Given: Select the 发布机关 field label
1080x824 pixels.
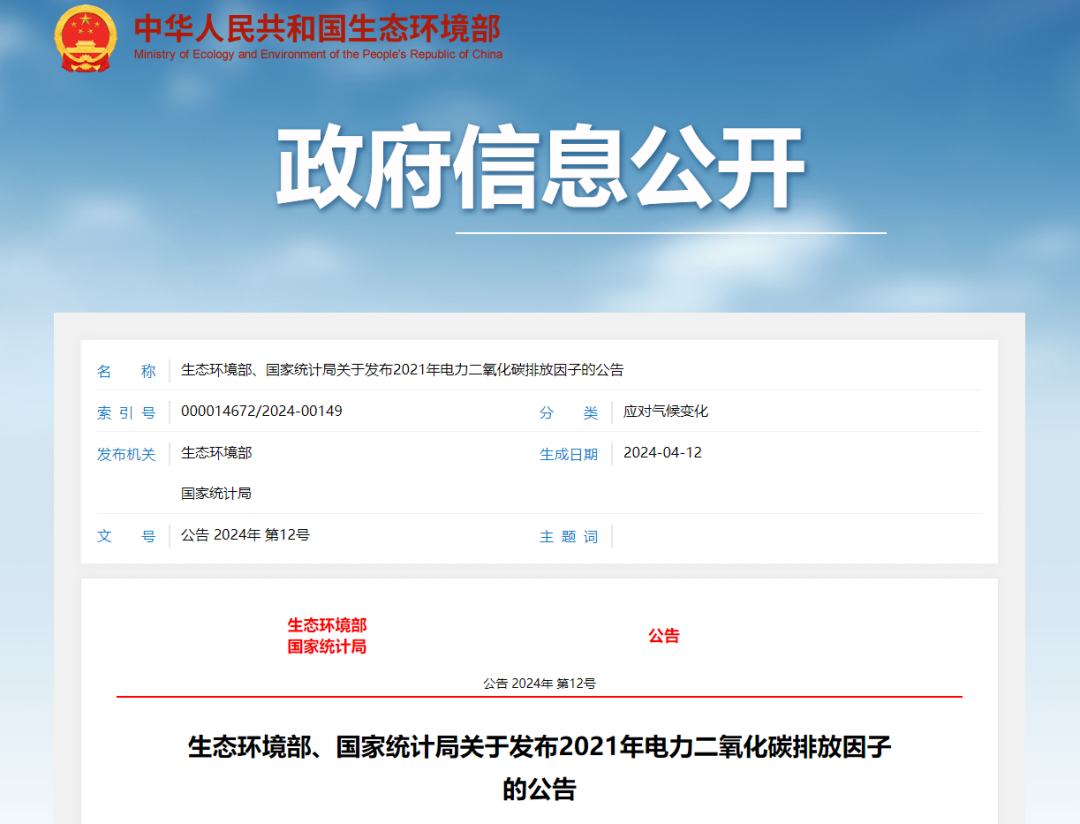Looking at the screenshot, I should point(126,454).
